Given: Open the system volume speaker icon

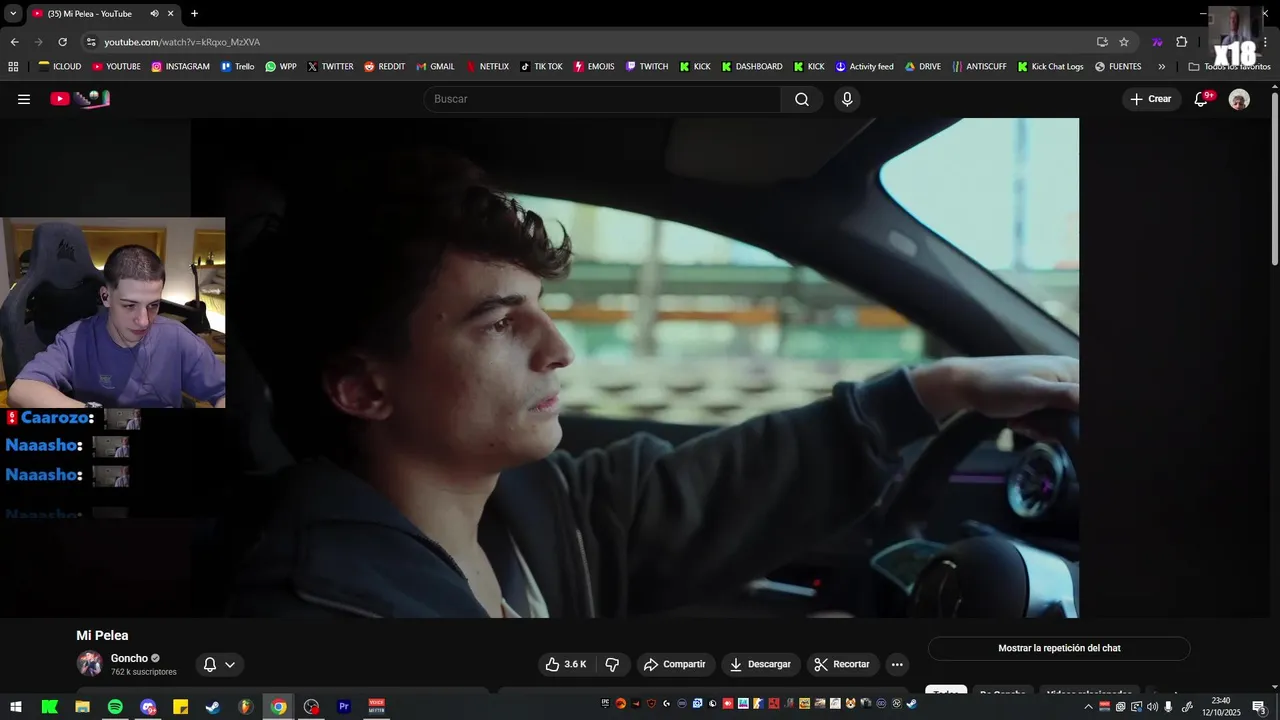Looking at the screenshot, I should [1152, 707].
